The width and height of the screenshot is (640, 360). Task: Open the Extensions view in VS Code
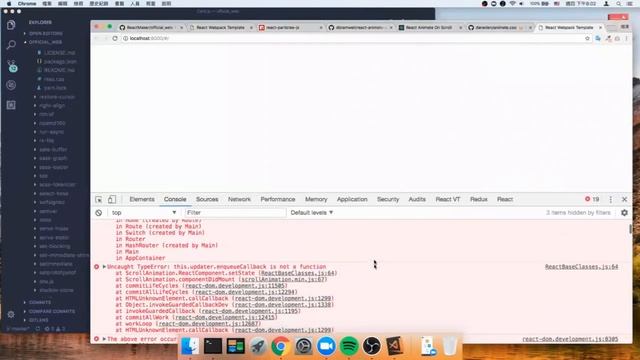pyautogui.click(x=11, y=105)
